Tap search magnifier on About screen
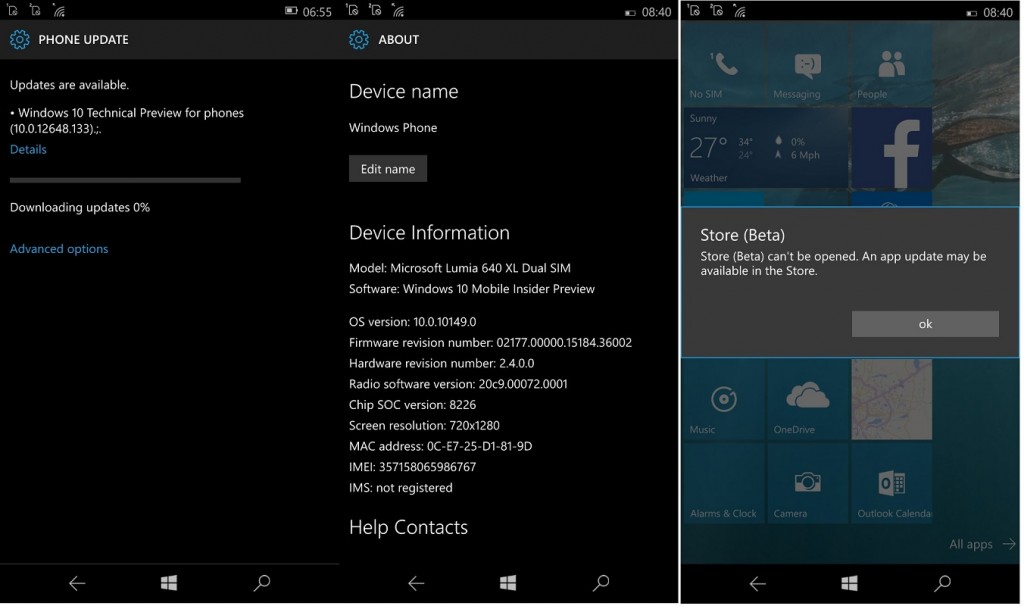 (601, 582)
